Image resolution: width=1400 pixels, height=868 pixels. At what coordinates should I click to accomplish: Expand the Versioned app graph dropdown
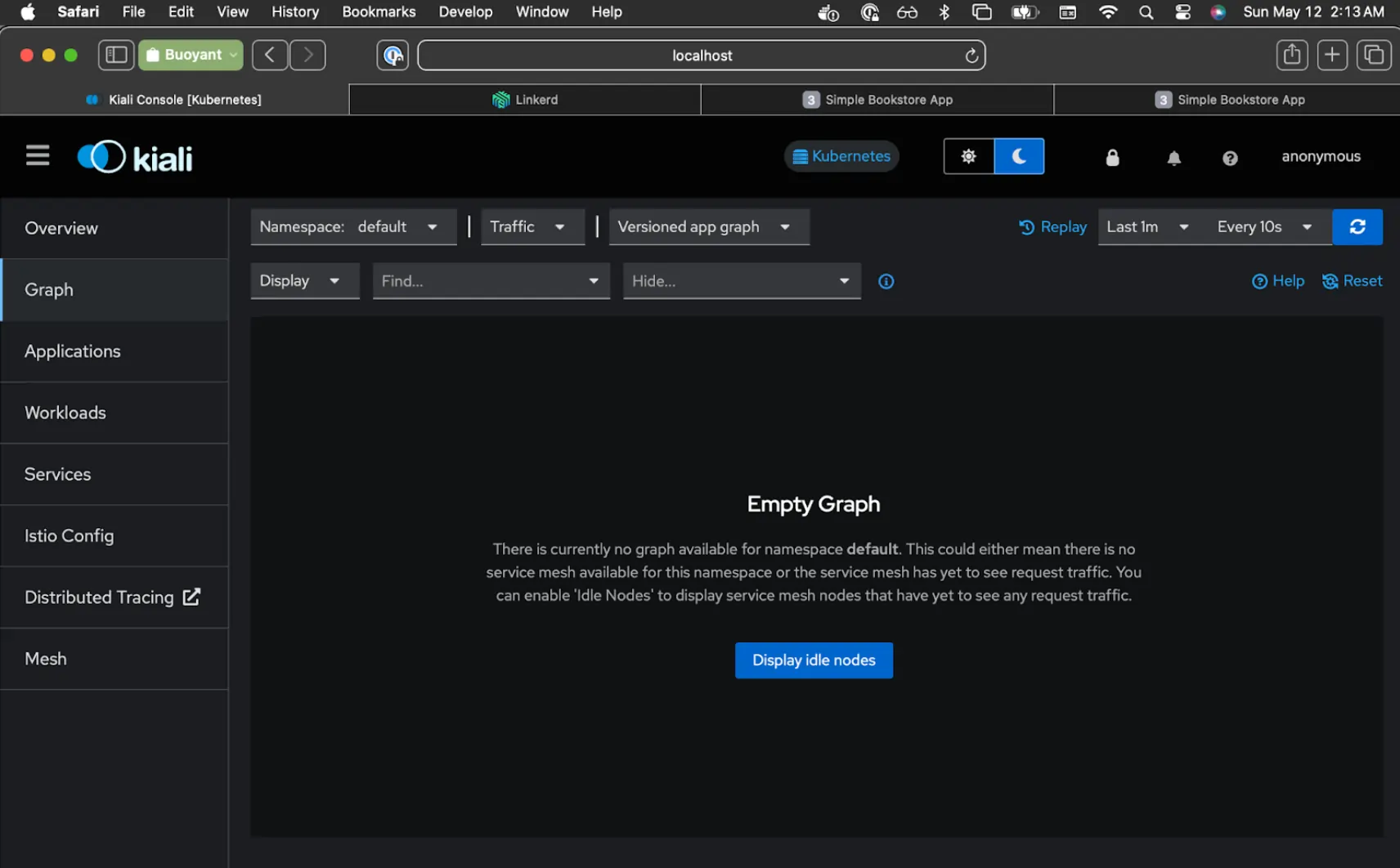click(x=709, y=226)
